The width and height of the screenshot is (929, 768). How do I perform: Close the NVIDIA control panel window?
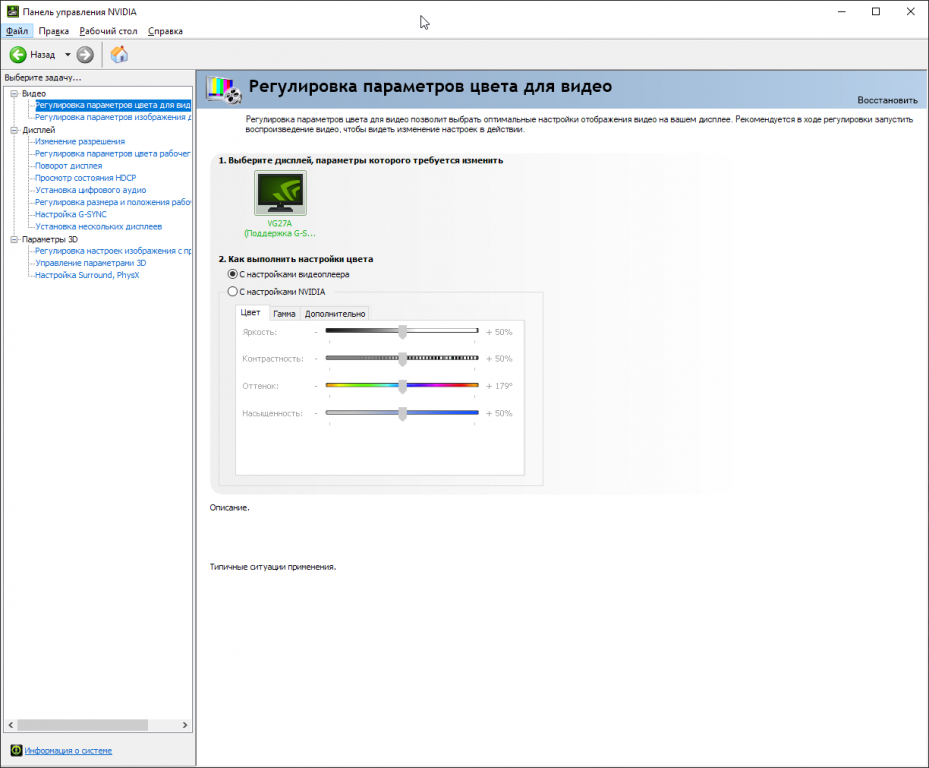click(911, 11)
